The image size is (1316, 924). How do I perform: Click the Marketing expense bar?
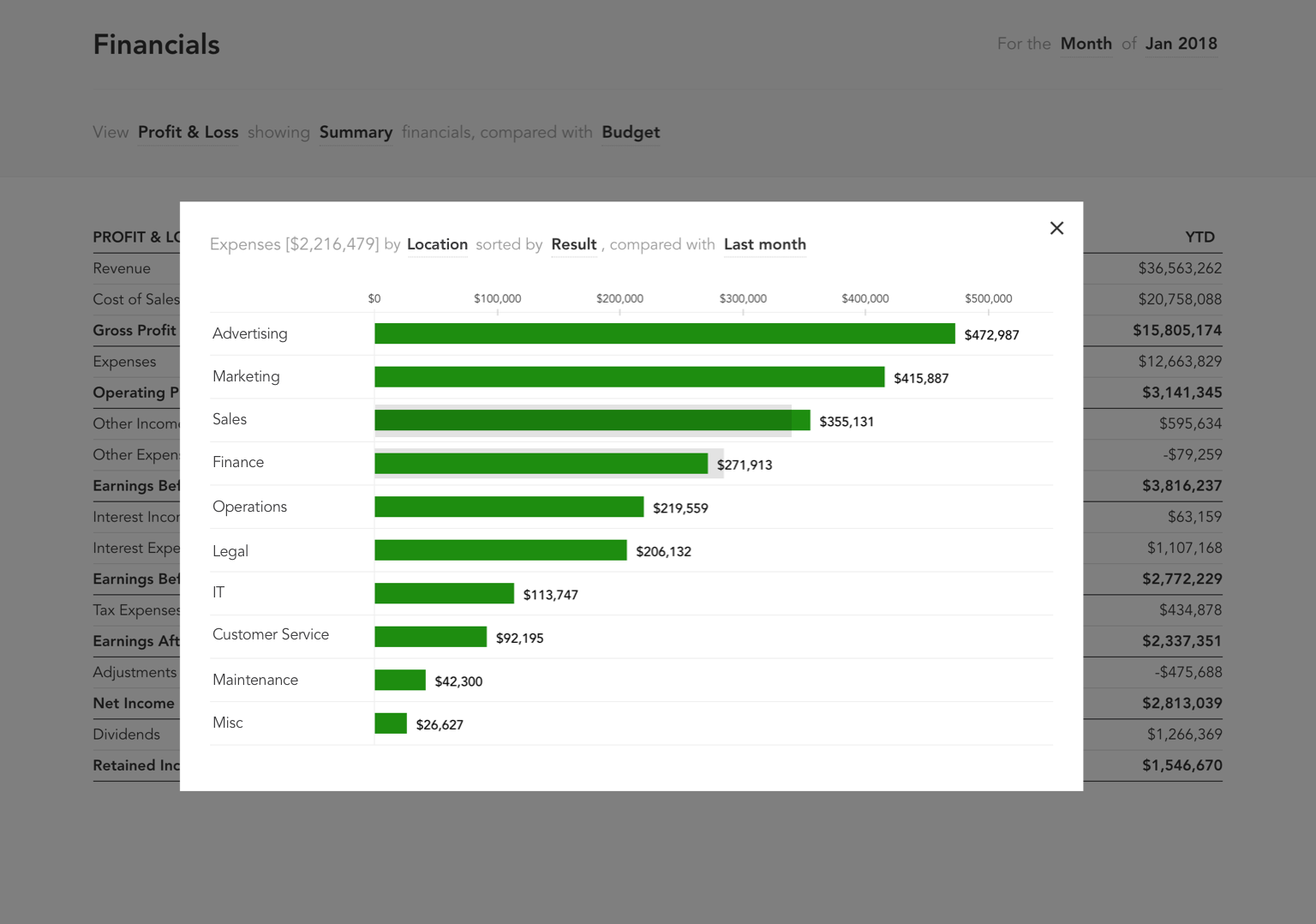(x=629, y=376)
